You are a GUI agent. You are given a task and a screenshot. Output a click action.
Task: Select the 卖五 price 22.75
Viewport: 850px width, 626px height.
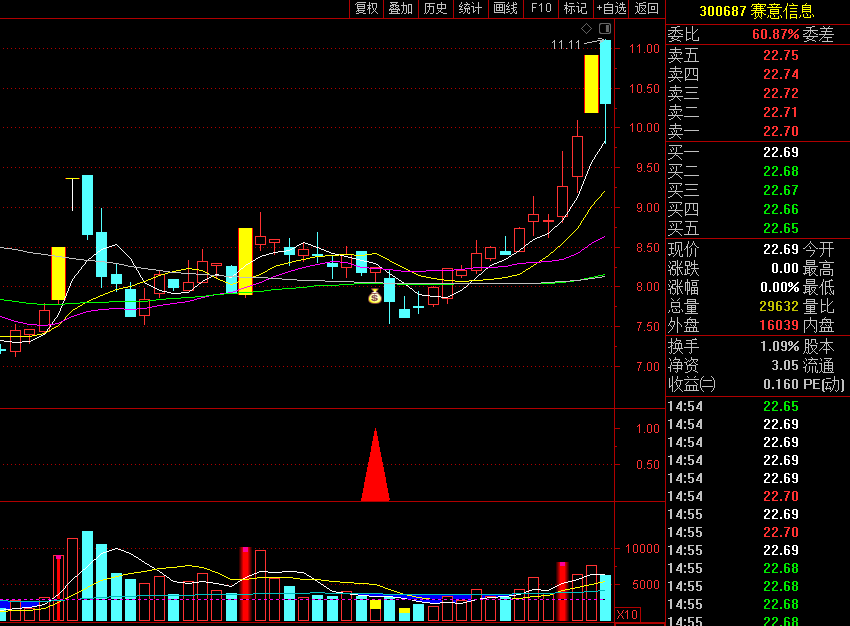[781, 55]
